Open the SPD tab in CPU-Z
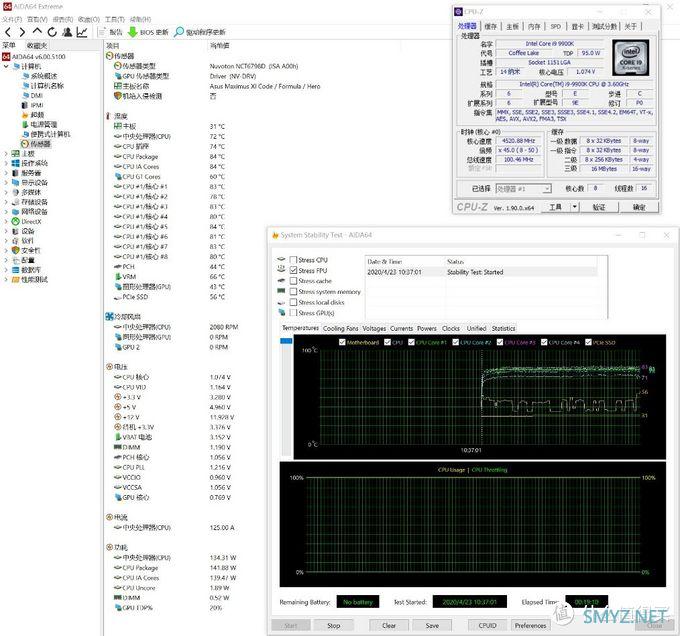This screenshot has height=636, width=680. point(556,26)
